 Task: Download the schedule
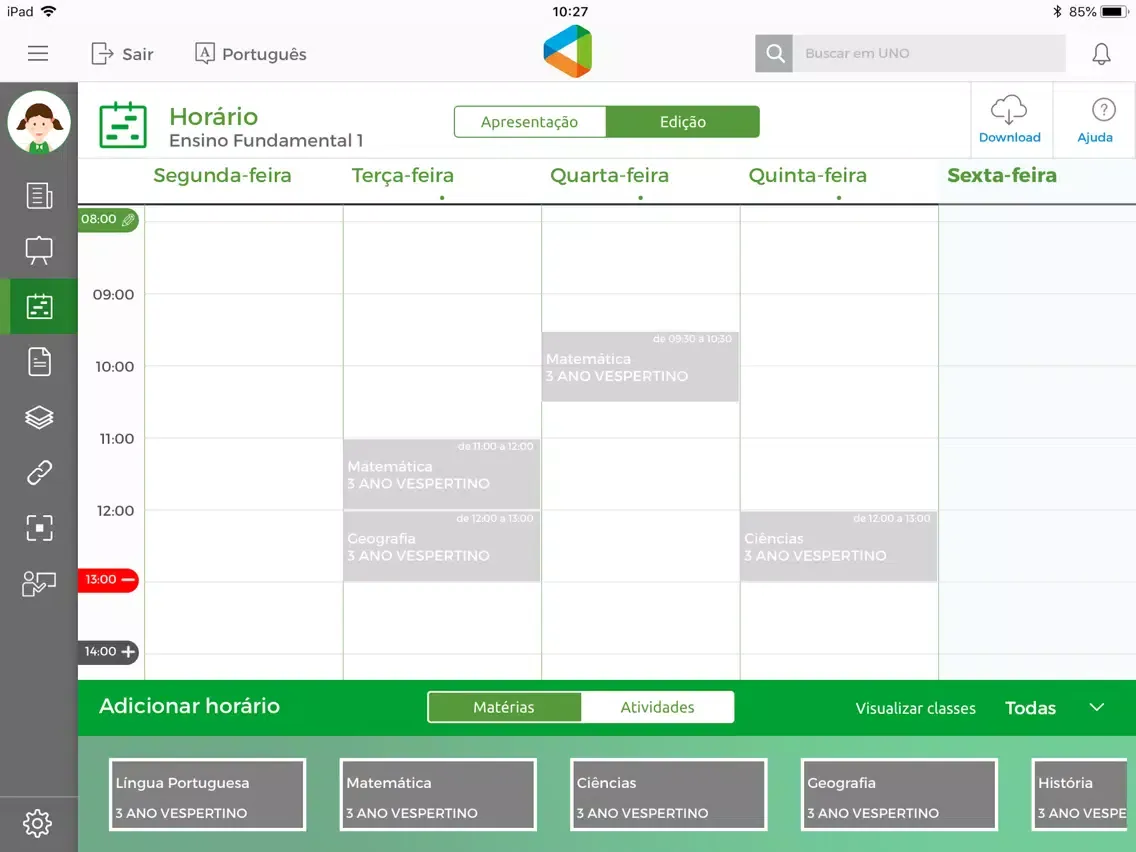tap(1009, 120)
